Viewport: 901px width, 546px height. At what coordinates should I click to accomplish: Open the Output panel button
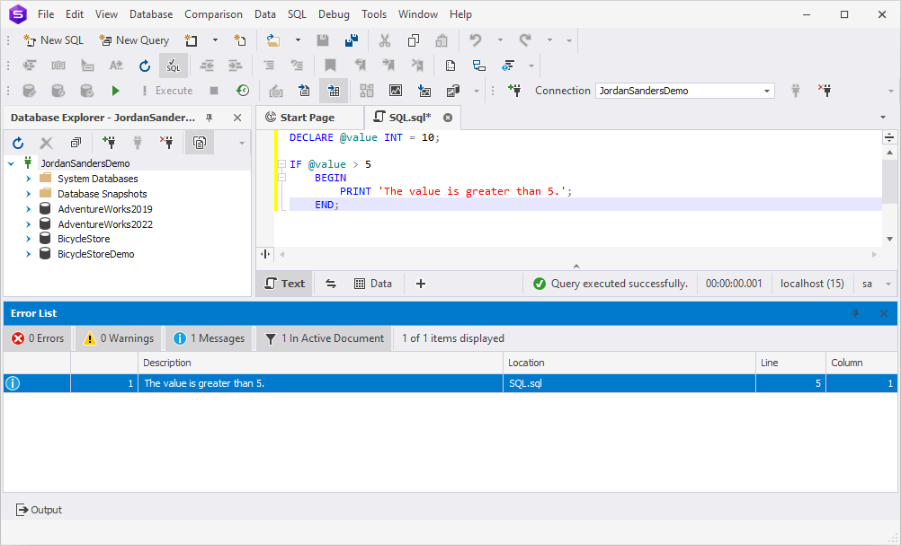tap(38, 509)
